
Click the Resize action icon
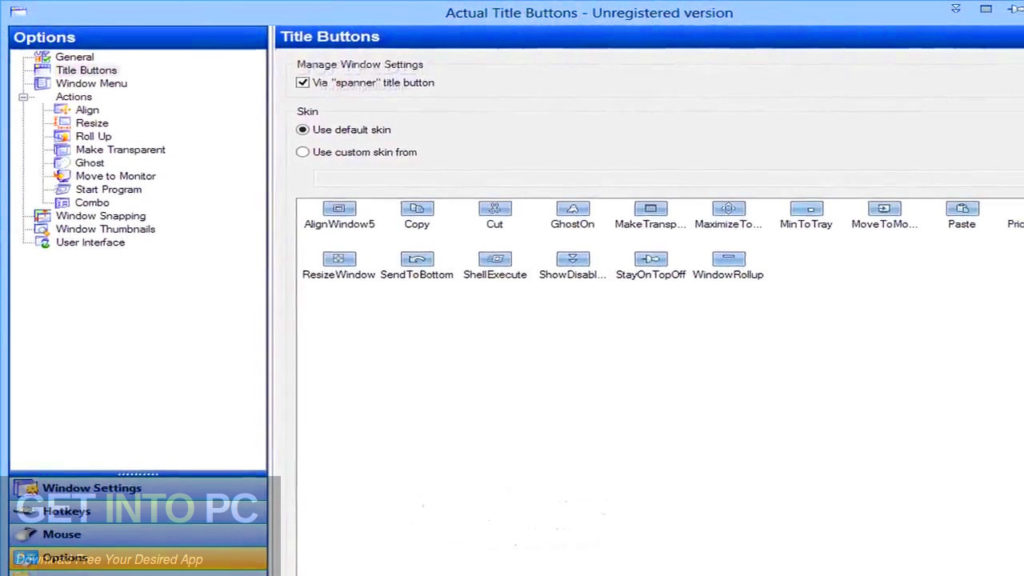62,123
